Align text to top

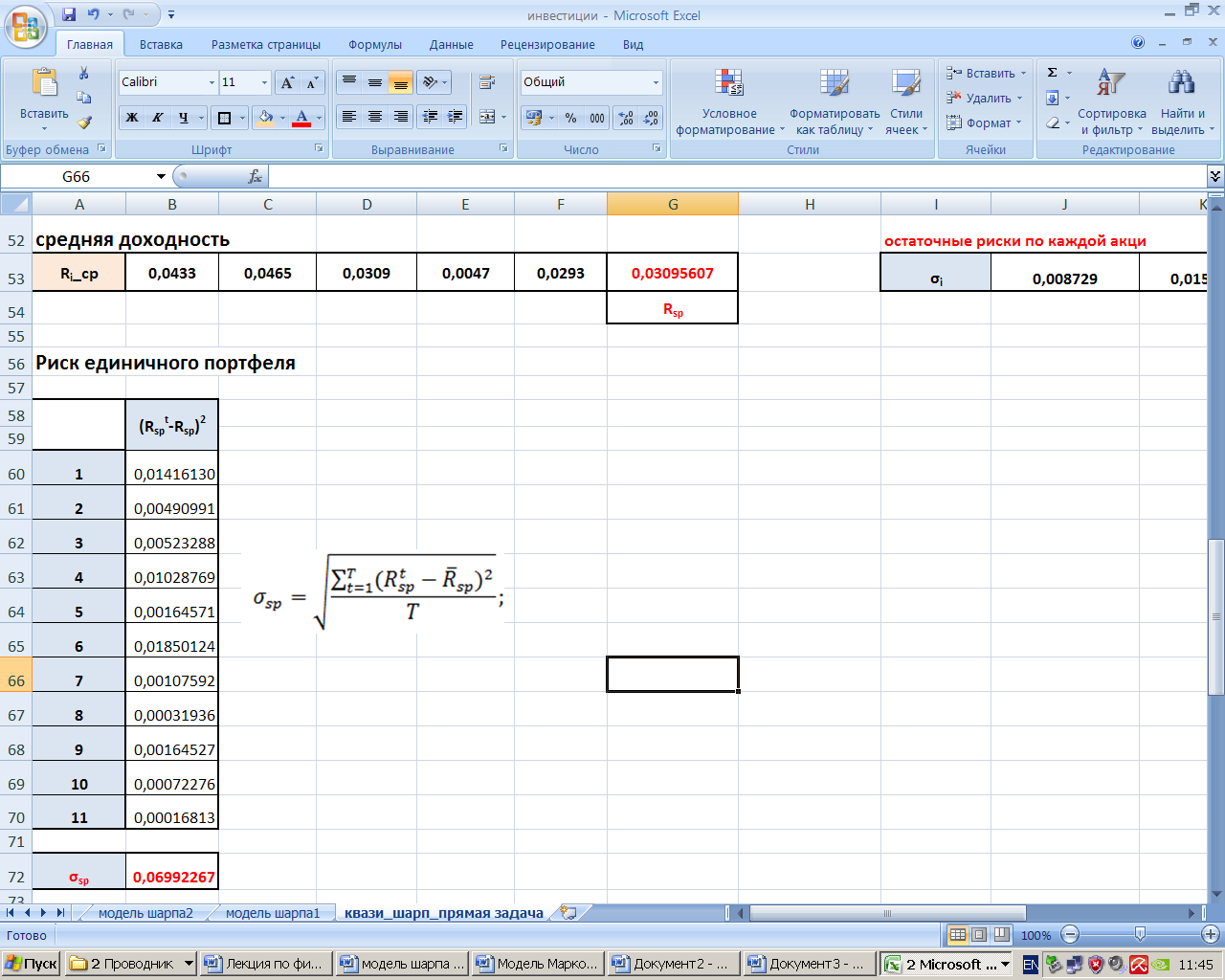coord(349,82)
